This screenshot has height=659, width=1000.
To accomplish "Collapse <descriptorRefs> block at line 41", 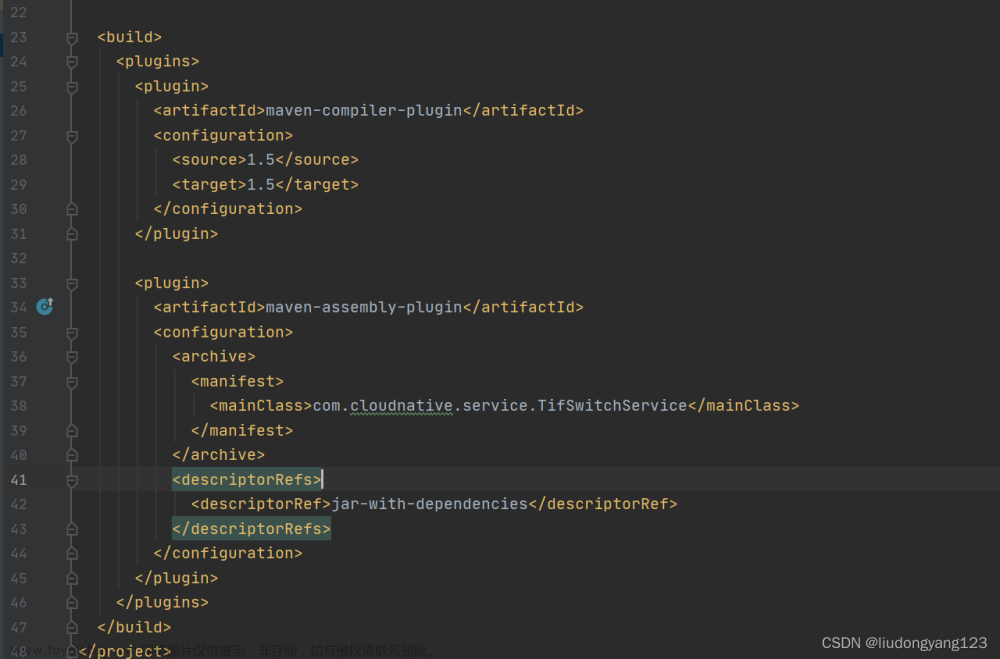I will pos(72,480).
